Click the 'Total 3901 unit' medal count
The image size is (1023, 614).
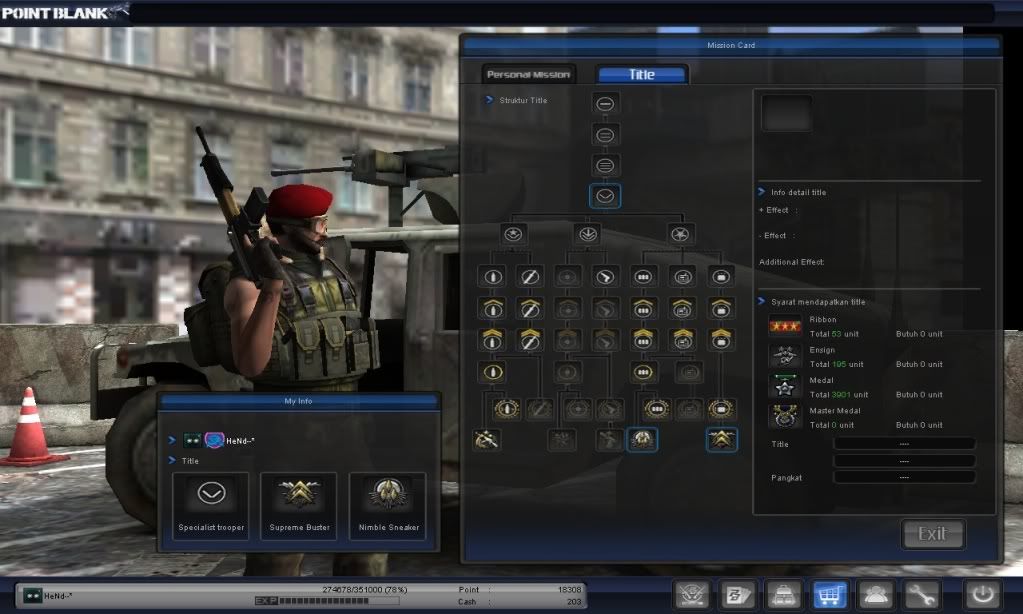(839, 395)
